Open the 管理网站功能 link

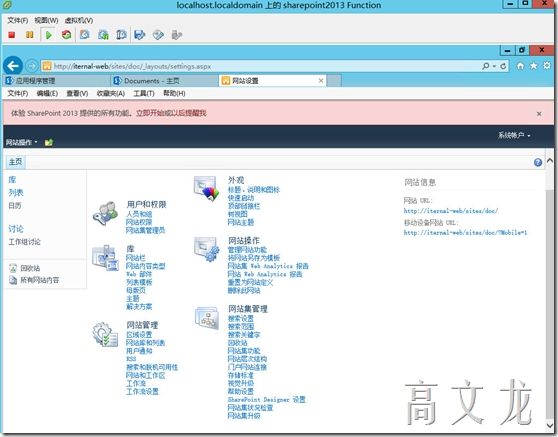tap(247, 250)
